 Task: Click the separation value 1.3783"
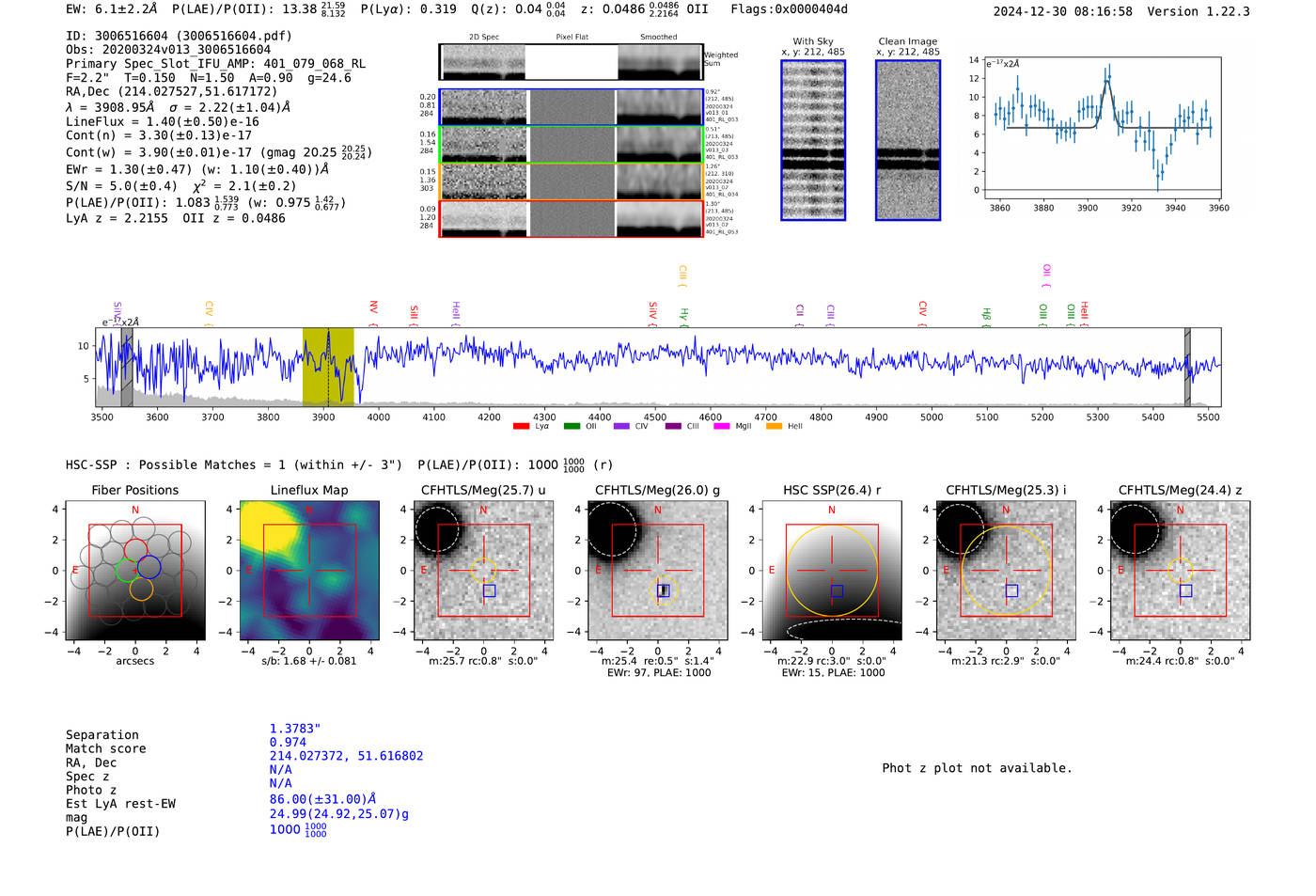click(x=295, y=729)
